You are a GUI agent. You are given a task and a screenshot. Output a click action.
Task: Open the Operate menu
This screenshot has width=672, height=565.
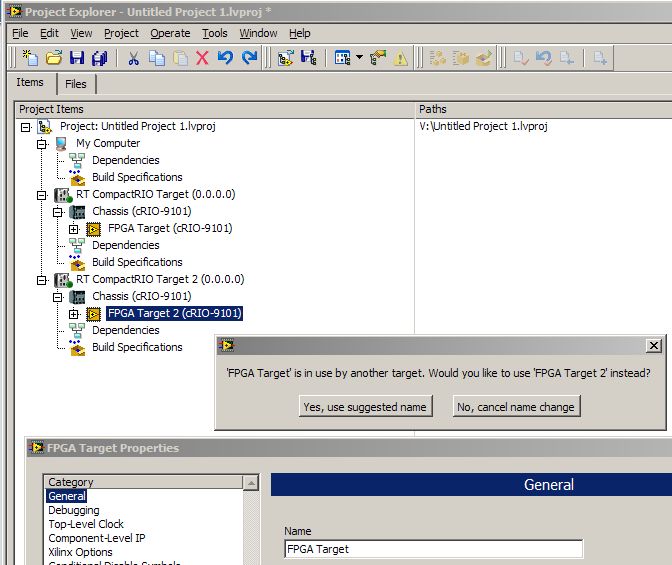coord(170,33)
